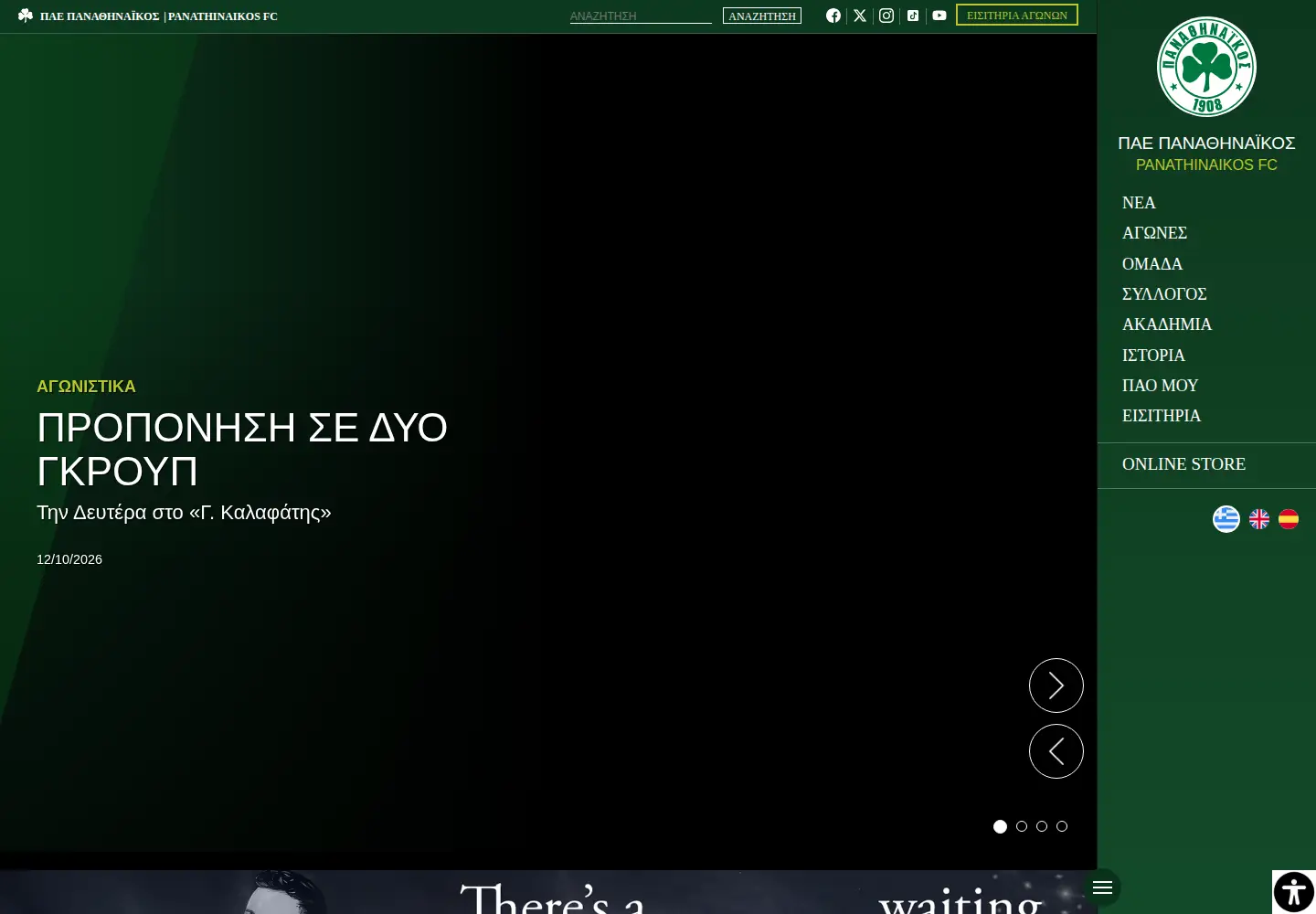Screen dimensions: 1316x914
Task: Open the Instagram social icon
Action: [886, 16]
